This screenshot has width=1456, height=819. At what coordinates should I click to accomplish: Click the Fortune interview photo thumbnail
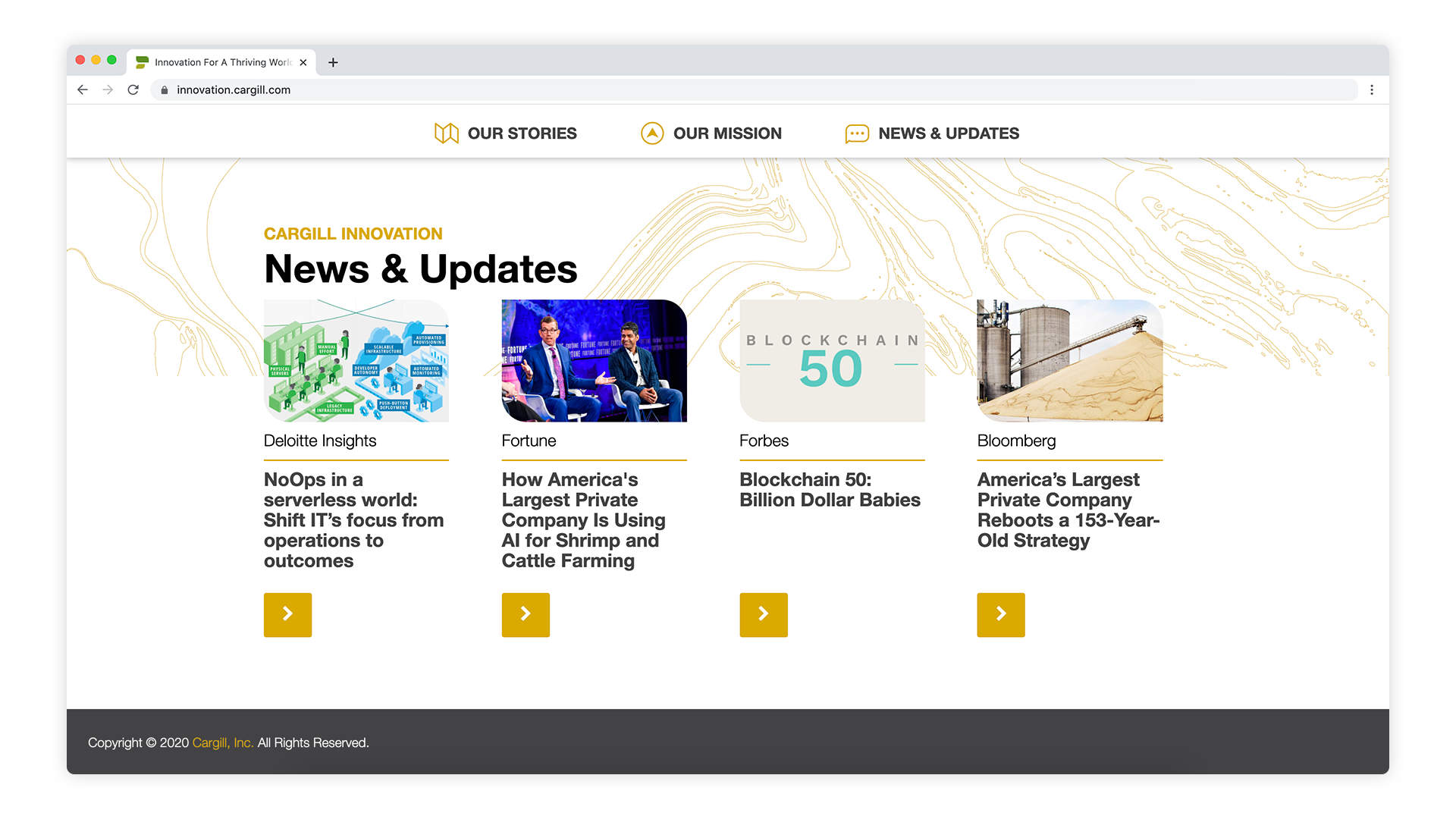point(594,360)
